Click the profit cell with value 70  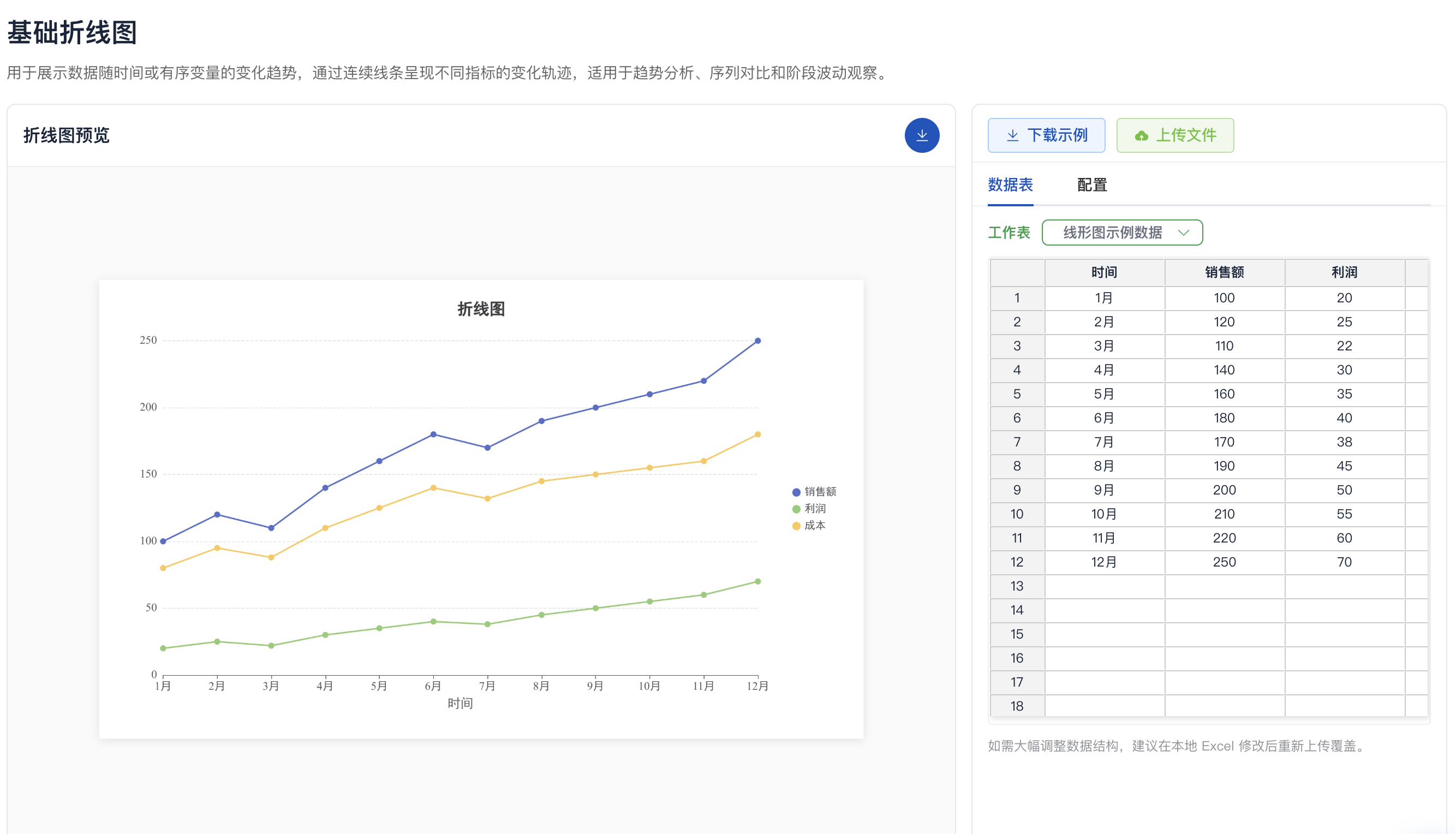1344,562
